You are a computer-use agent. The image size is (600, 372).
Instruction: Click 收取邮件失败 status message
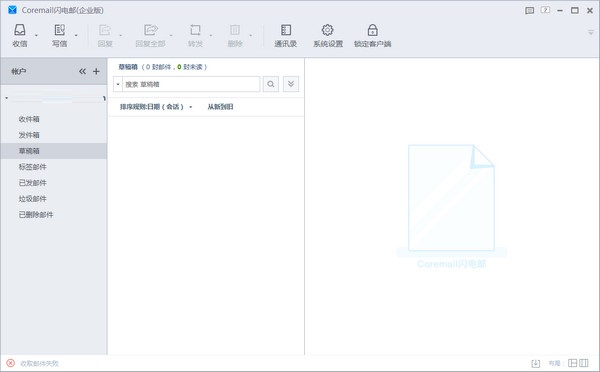coord(39,363)
